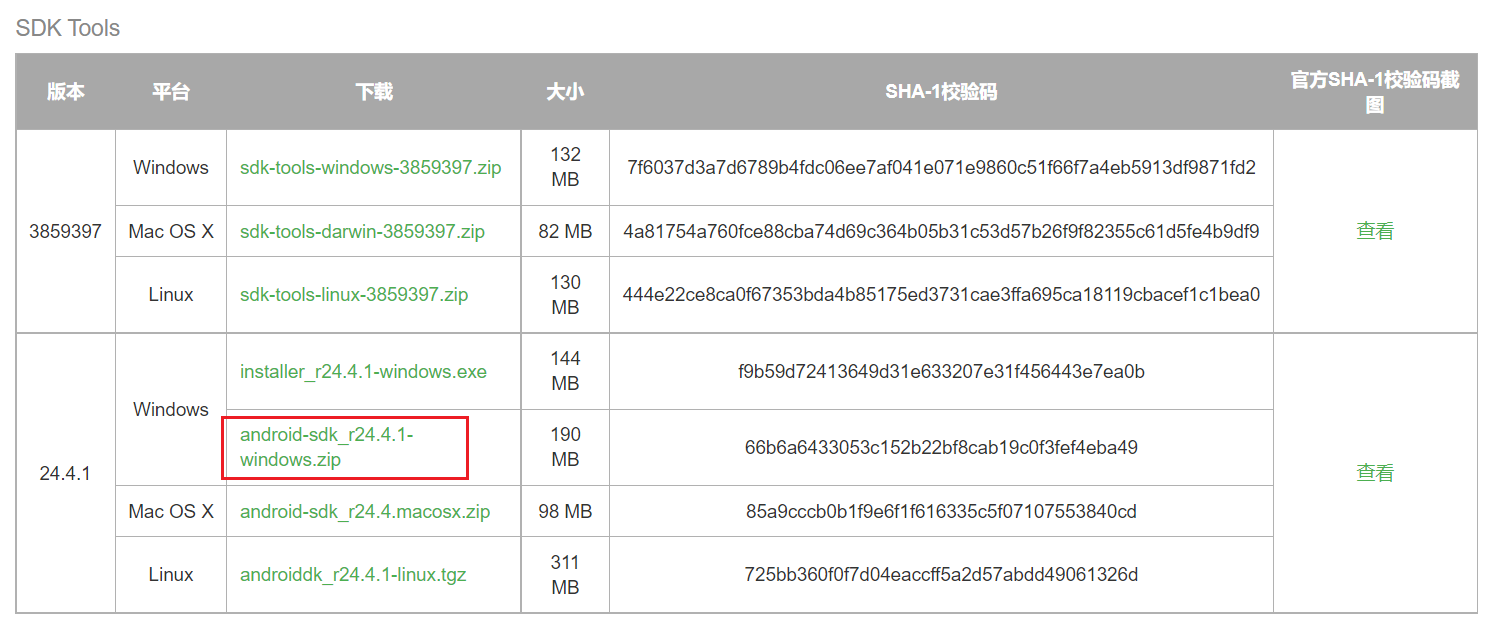Download android-sdk_r24.4.macosx.zip

(365, 512)
